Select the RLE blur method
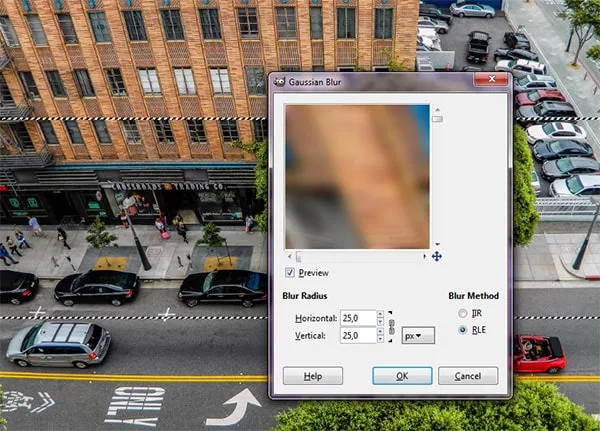Image resolution: width=600 pixels, height=431 pixels. (x=463, y=330)
